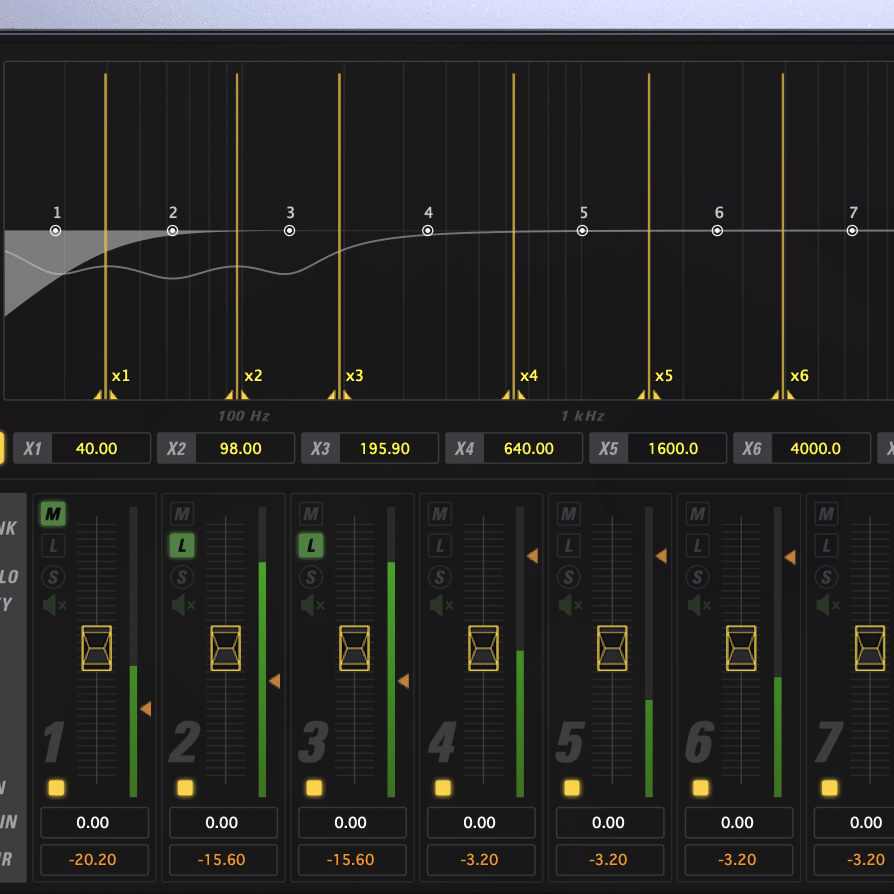Viewport: 894px width, 894px height.
Task: Edit the X4 frequency field showing 640.00
Action: (533, 449)
